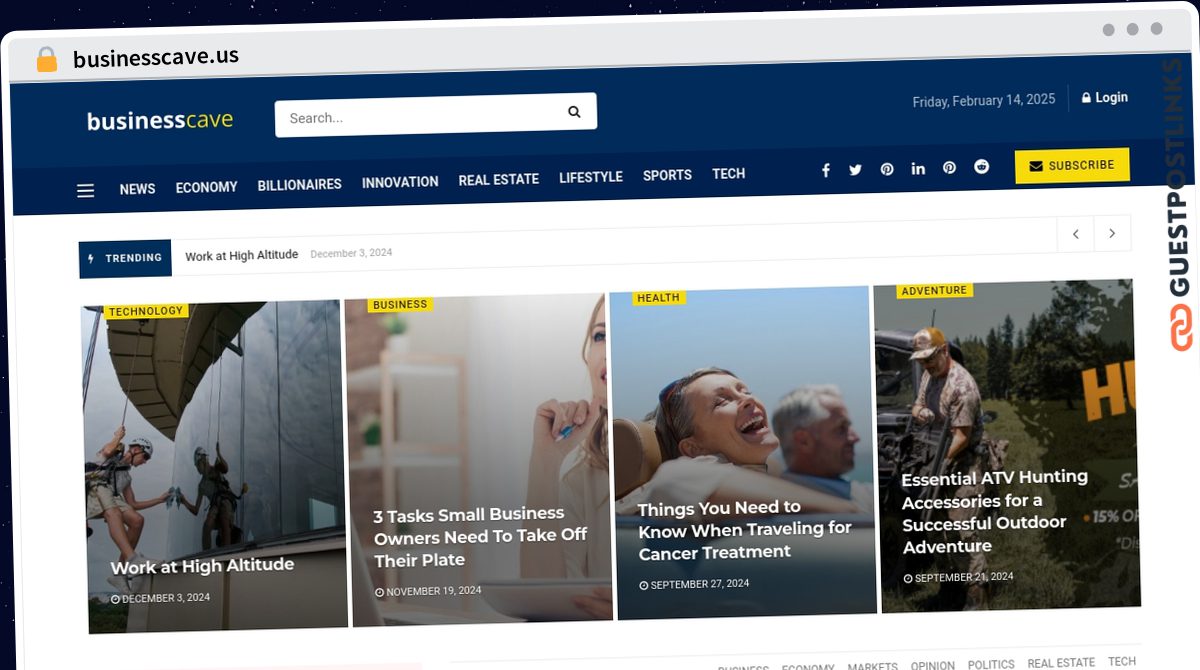Click the businesscave.us address bar URL

click(x=156, y=57)
